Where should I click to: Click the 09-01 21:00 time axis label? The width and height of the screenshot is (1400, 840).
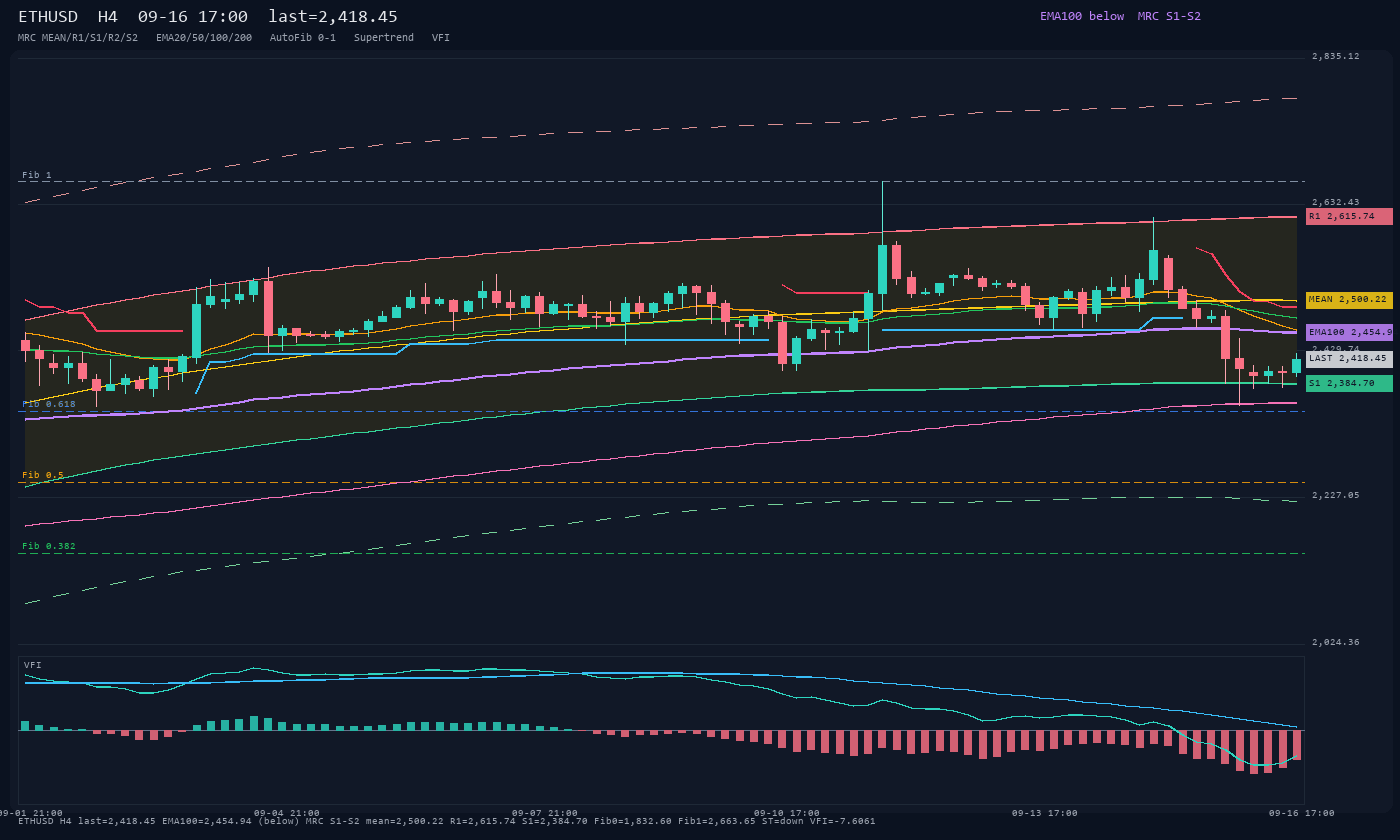click(x=30, y=813)
